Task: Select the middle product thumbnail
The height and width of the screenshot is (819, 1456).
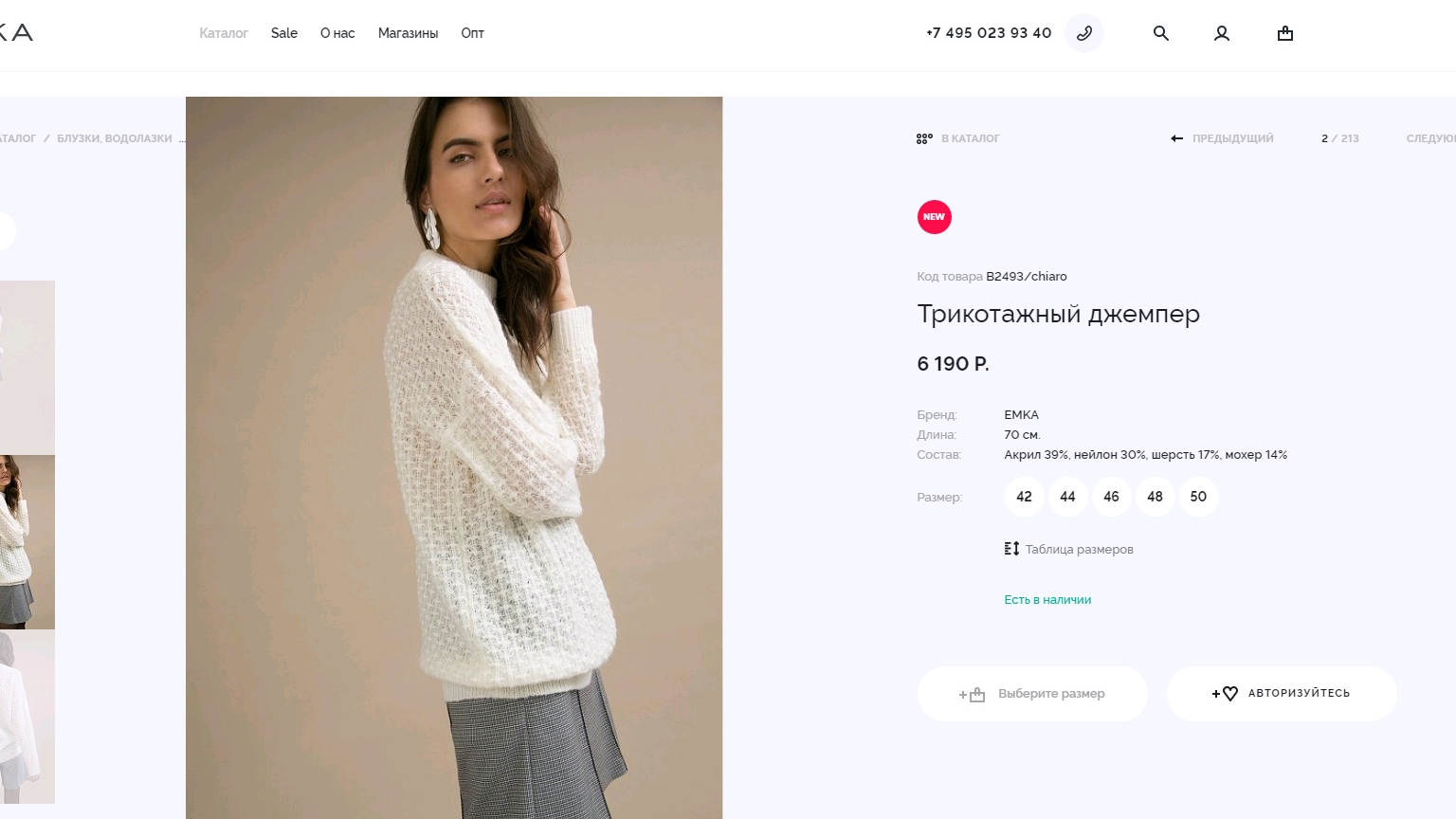Action: click(x=27, y=542)
